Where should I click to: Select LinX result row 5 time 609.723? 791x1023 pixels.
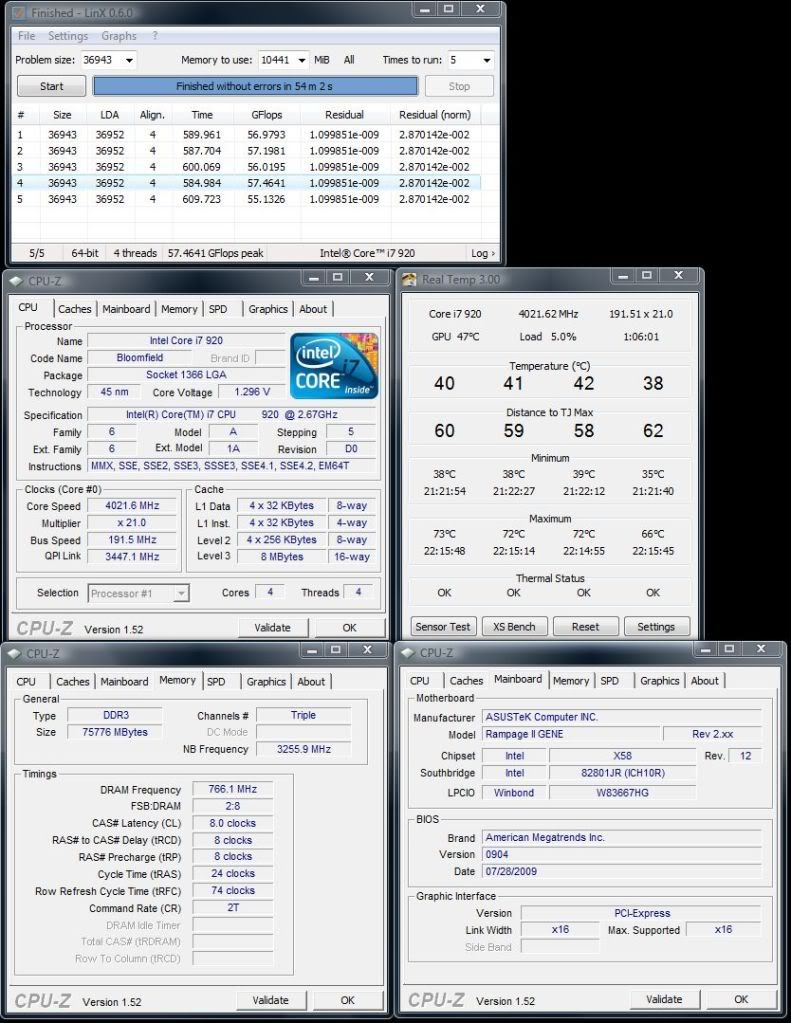[x=202, y=199]
